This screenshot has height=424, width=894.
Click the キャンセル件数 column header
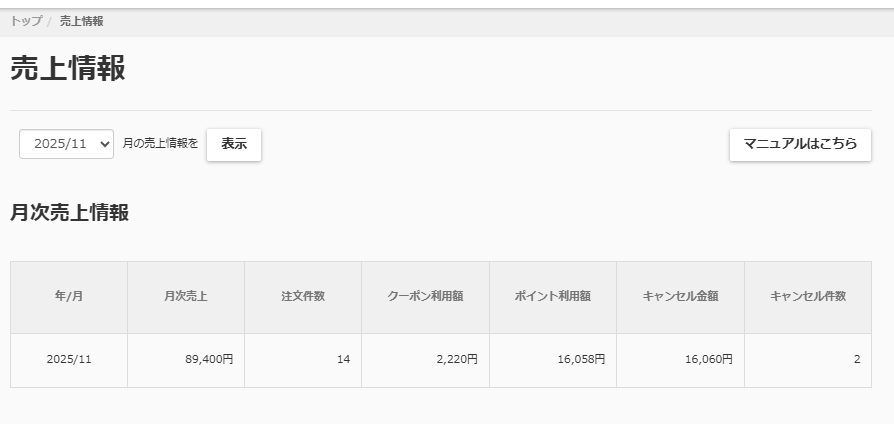[x=808, y=297]
